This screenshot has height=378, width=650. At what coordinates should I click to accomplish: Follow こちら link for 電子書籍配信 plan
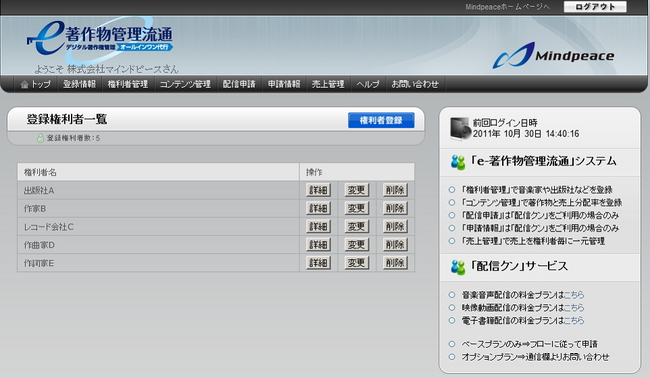(x=574, y=321)
